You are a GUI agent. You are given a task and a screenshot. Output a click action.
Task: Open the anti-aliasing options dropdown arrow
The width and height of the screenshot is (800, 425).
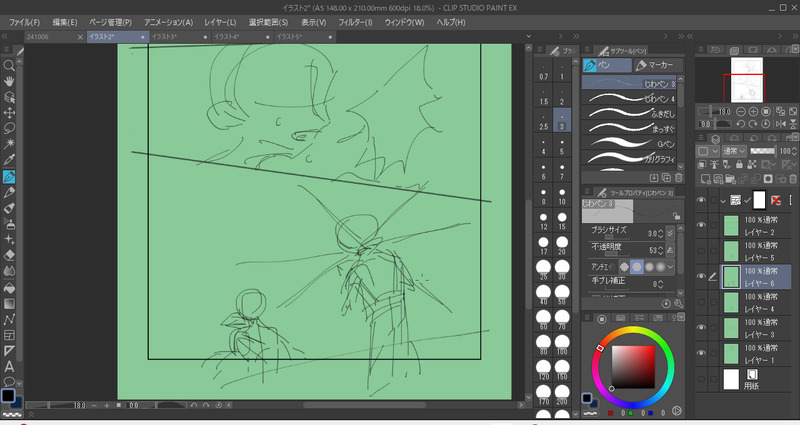(670, 266)
